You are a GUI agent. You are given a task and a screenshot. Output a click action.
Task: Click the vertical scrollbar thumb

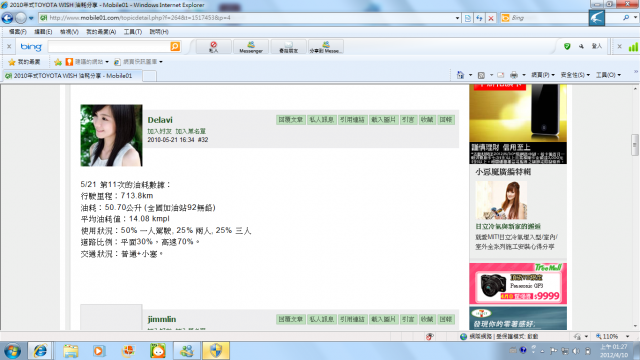click(635, 145)
